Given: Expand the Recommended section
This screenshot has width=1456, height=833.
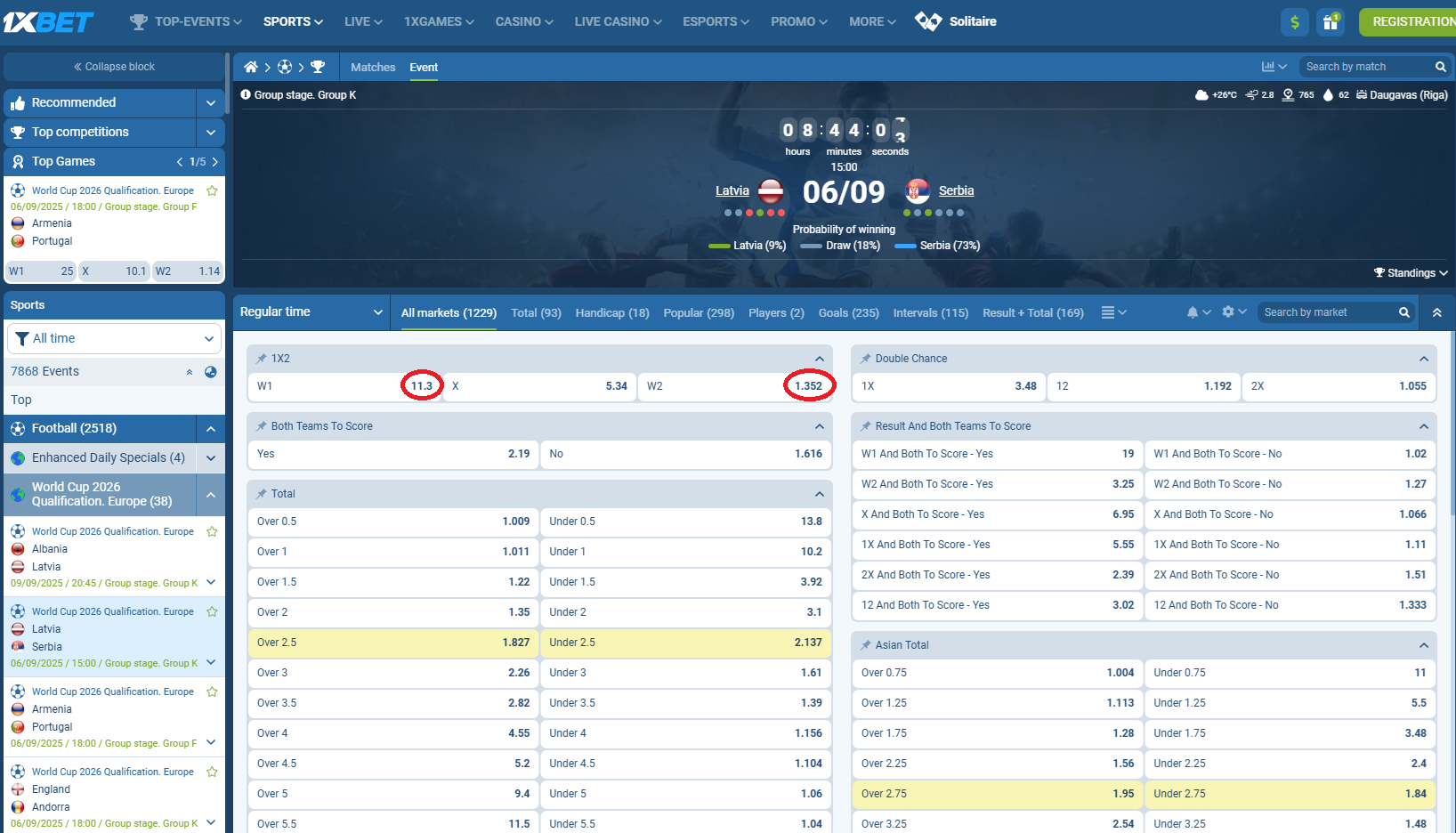Looking at the screenshot, I should pos(211,103).
